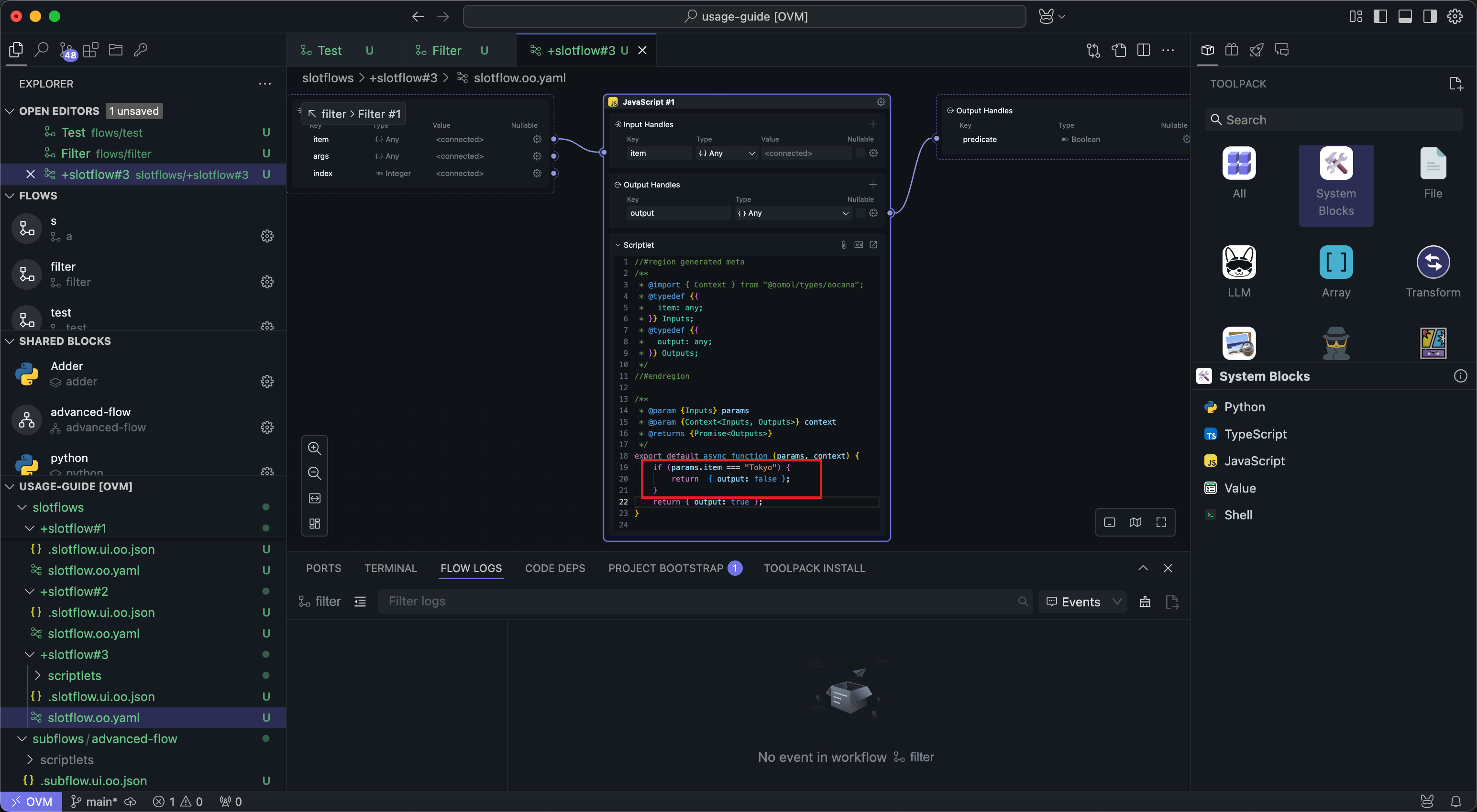Click the zoom out canvas icon
This screenshot has height=812, width=1477.
tap(314, 473)
